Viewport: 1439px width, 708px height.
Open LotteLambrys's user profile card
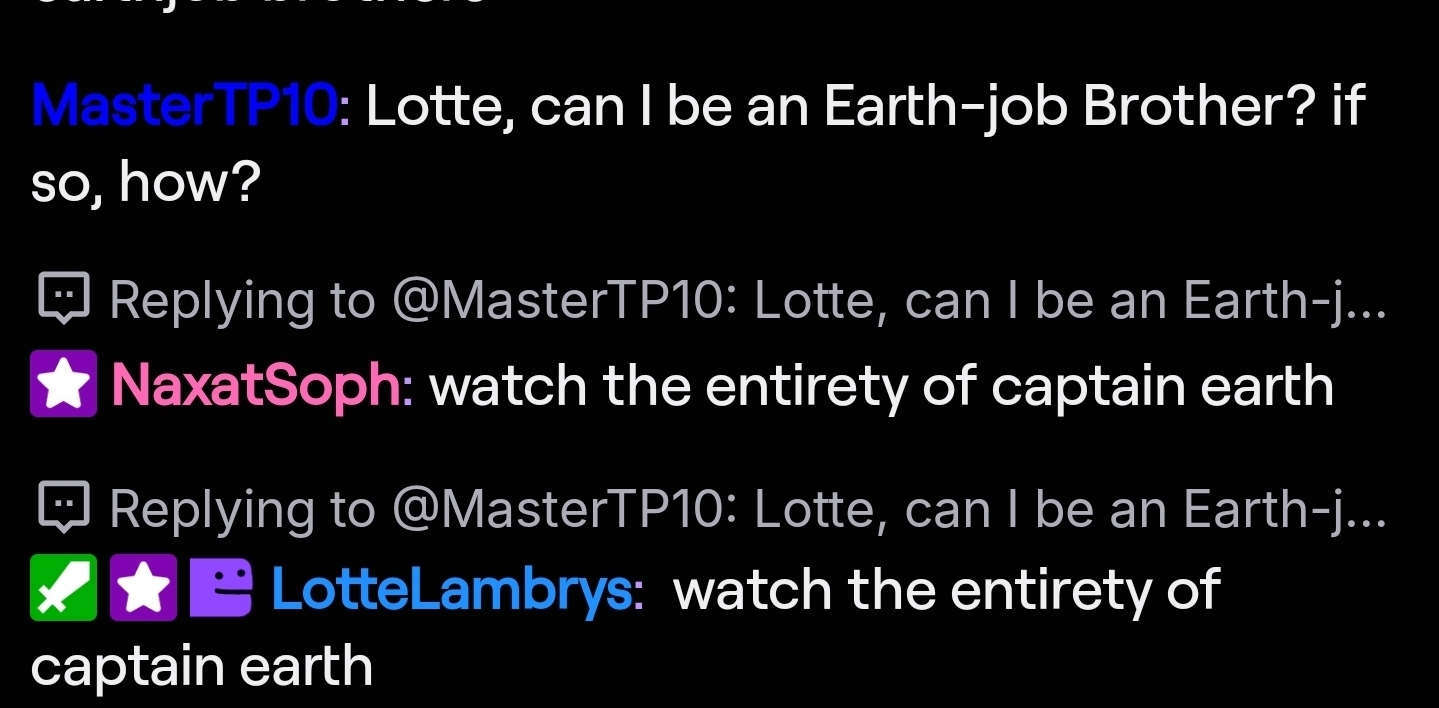click(x=452, y=589)
